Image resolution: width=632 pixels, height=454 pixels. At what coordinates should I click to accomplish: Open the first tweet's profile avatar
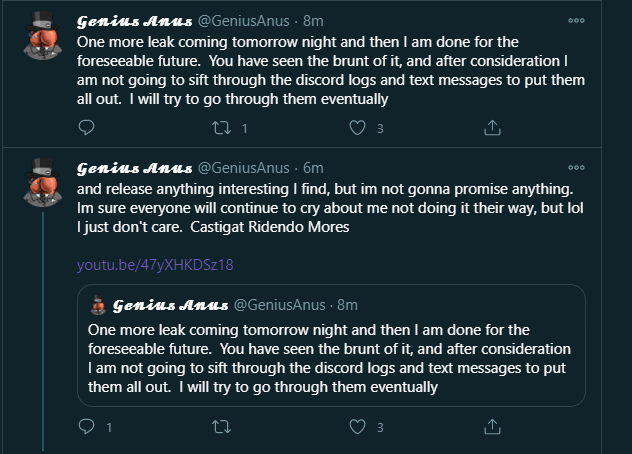43,35
